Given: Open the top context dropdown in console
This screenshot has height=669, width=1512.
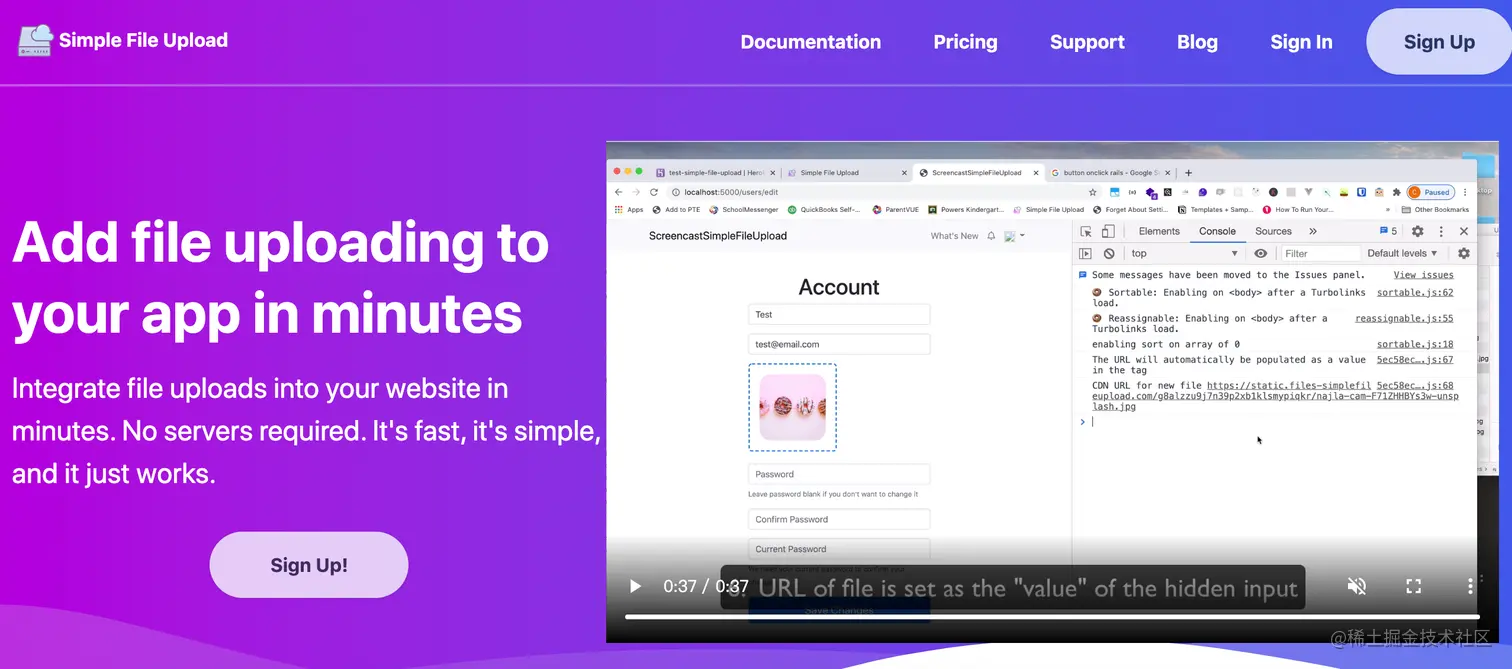Looking at the screenshot, I should click(x=1184, y=254).
